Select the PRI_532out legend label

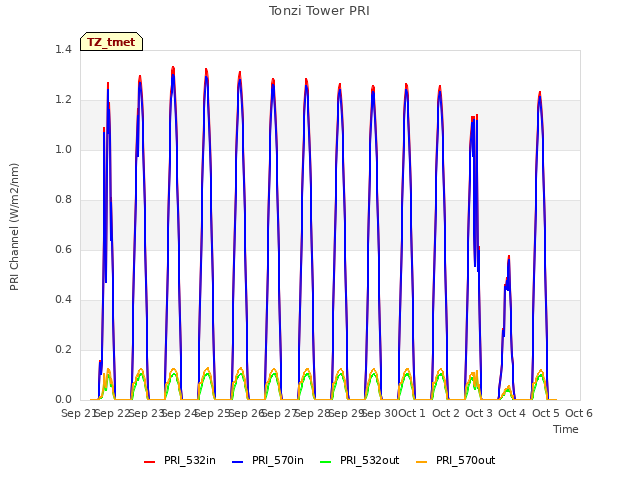point(370,460)
